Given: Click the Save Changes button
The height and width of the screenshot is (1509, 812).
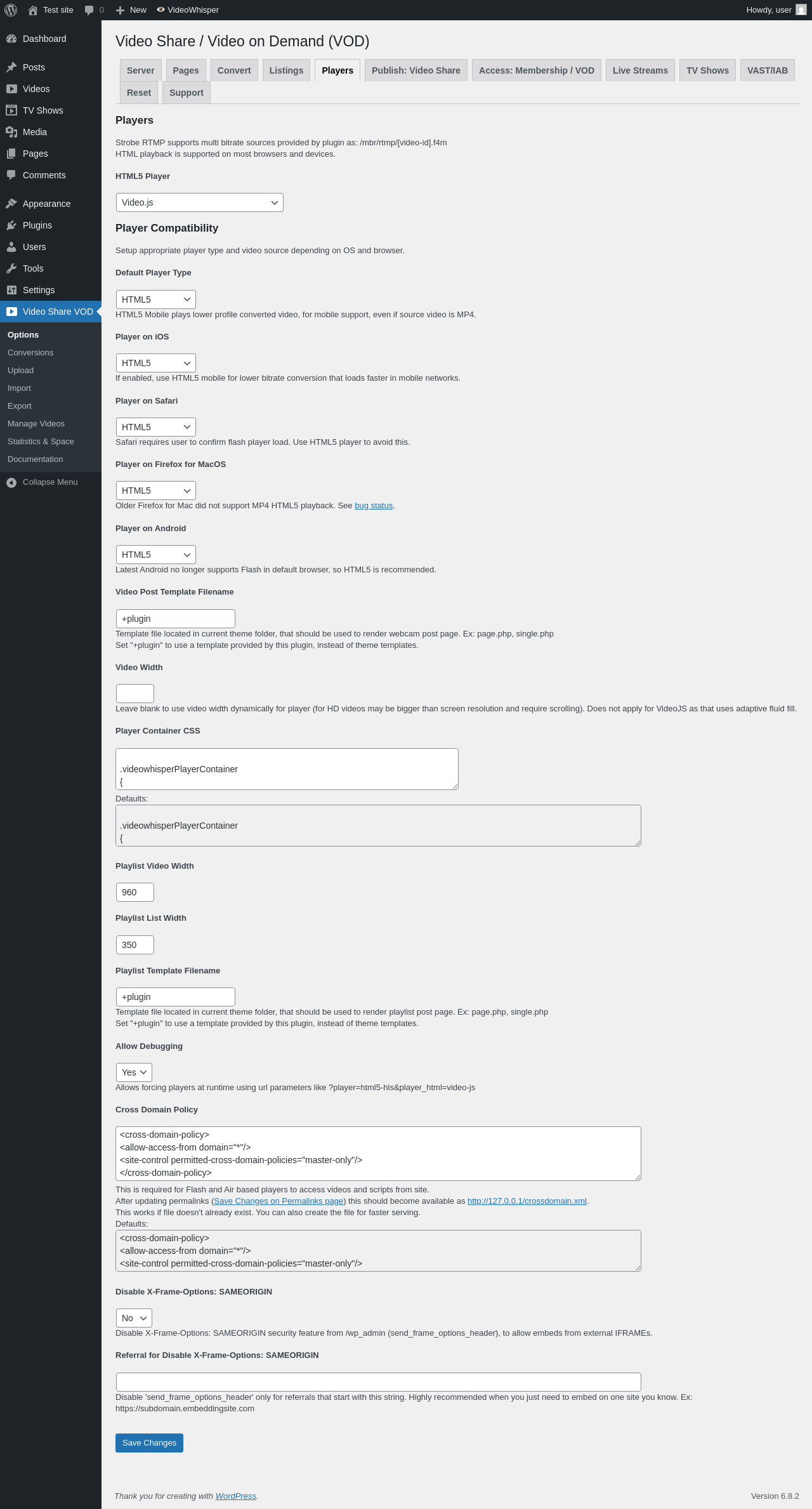Looking at the screenshot, I should pos(149,1443).
